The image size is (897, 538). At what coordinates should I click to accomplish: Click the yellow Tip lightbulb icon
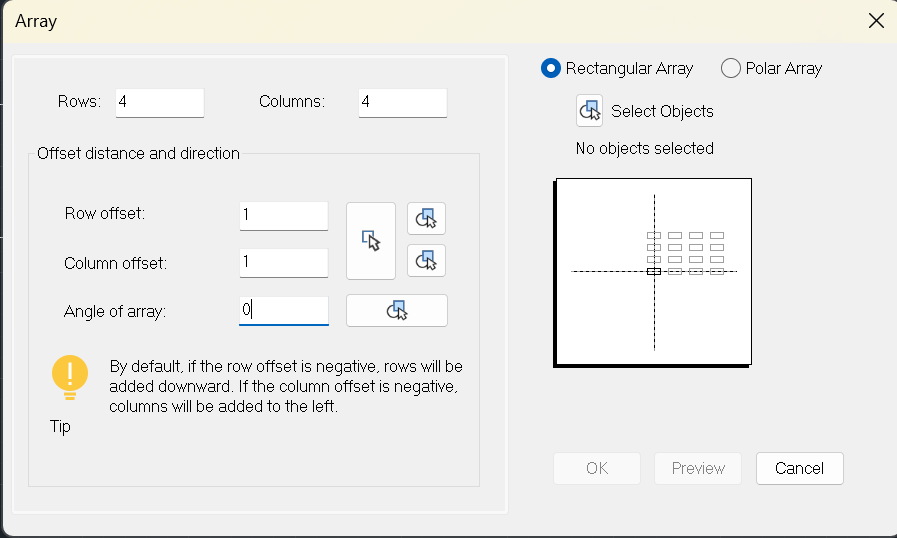[70, 377]
